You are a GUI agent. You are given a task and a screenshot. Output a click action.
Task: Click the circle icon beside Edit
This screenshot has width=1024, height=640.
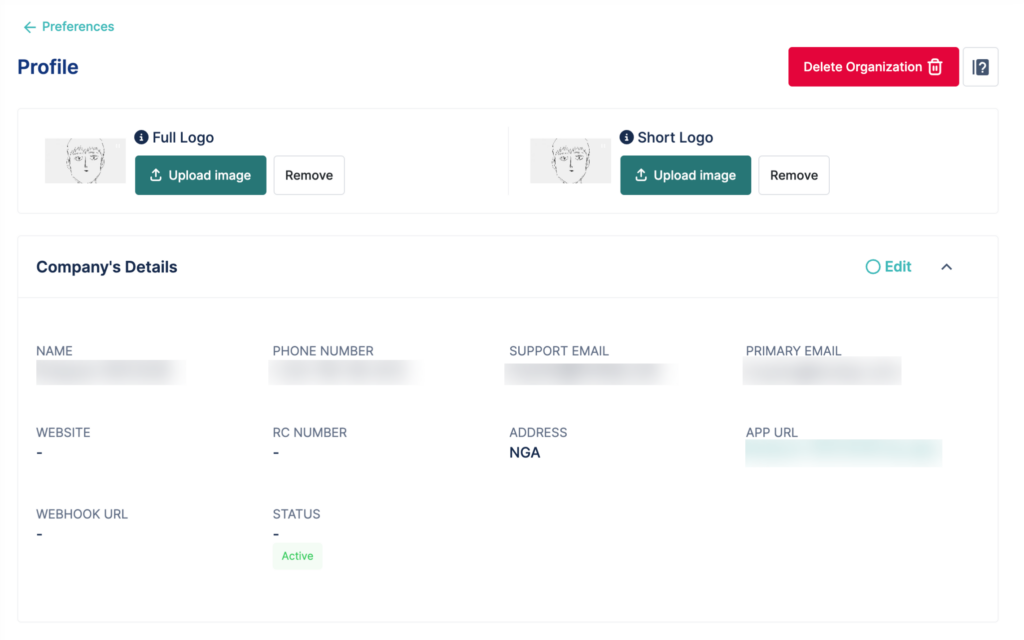coord(872,266)
